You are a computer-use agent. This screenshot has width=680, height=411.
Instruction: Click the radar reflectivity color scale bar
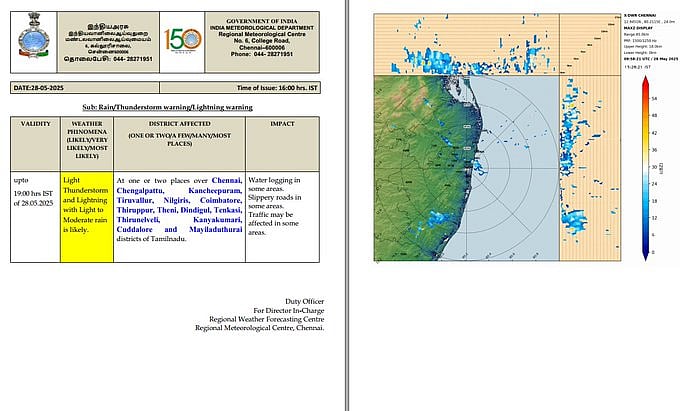(x=645, y=170)
